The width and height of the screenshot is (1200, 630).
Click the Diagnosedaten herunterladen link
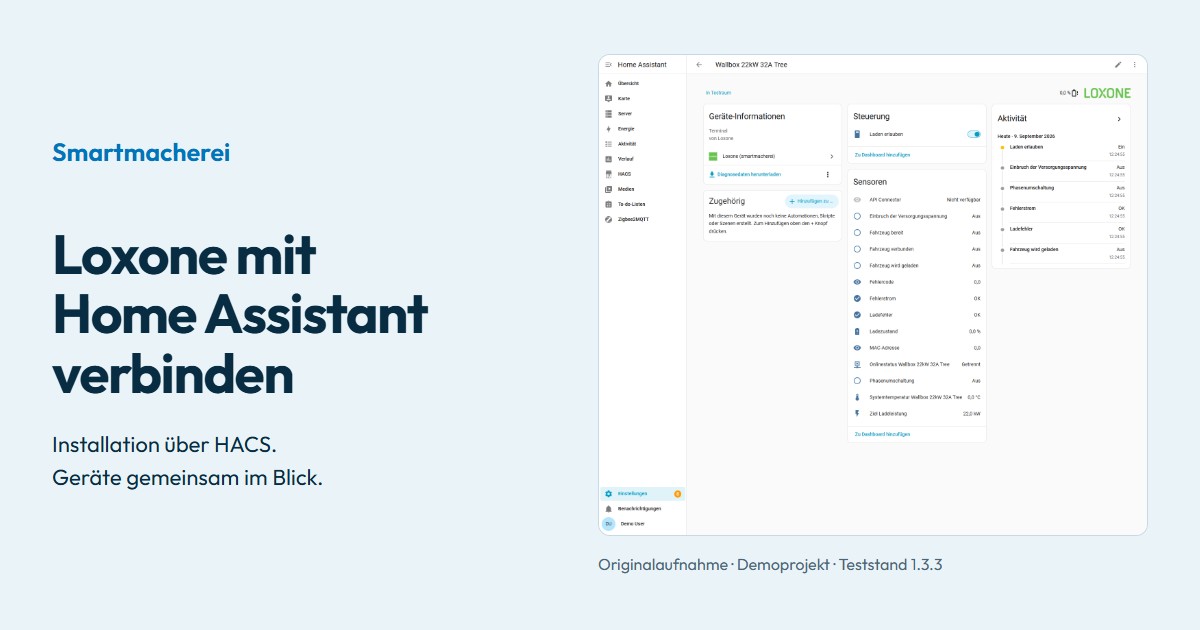(751, 174)
